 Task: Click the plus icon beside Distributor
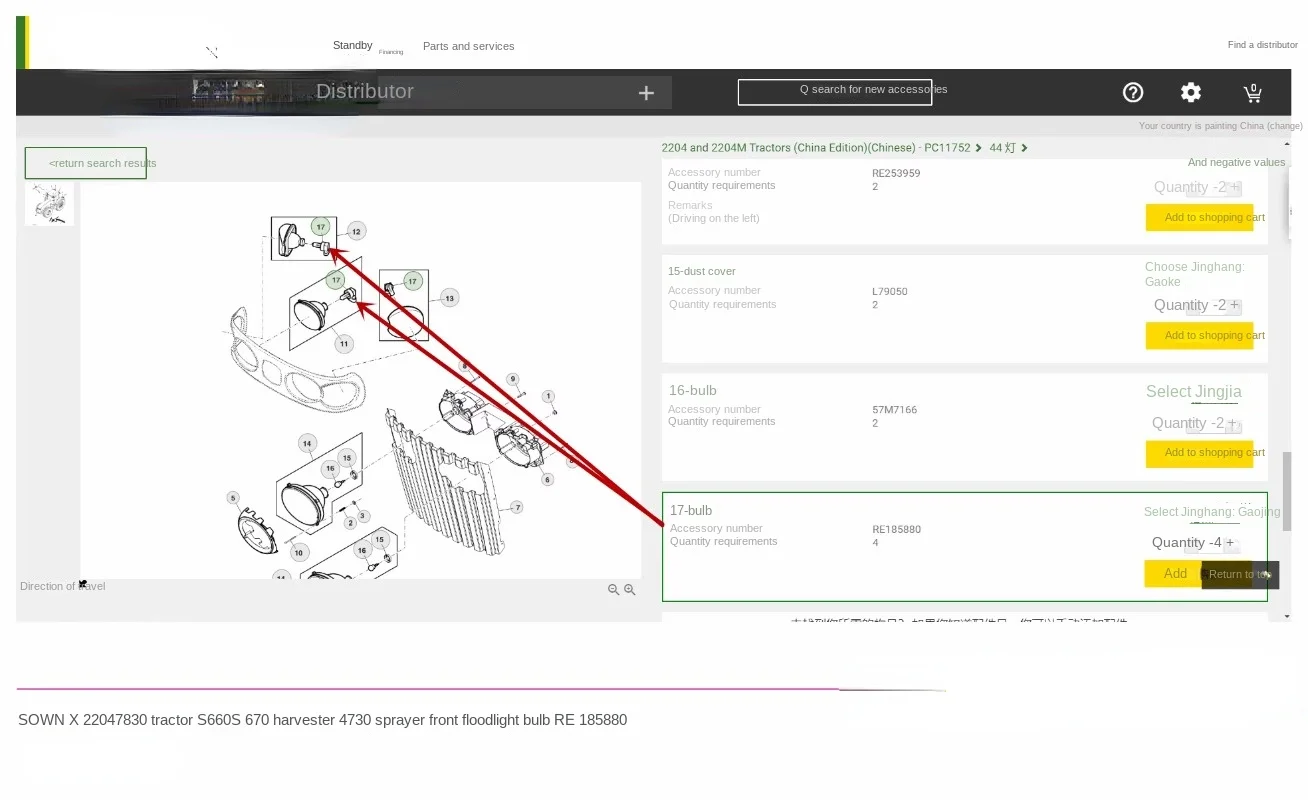(646, 93)
